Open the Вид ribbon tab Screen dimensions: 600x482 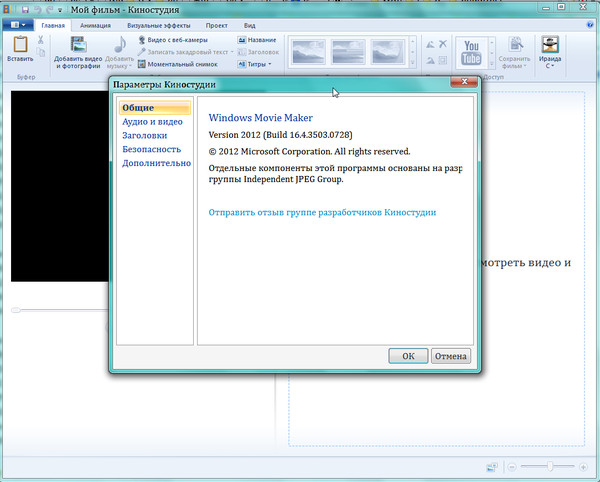coord(249,26)
